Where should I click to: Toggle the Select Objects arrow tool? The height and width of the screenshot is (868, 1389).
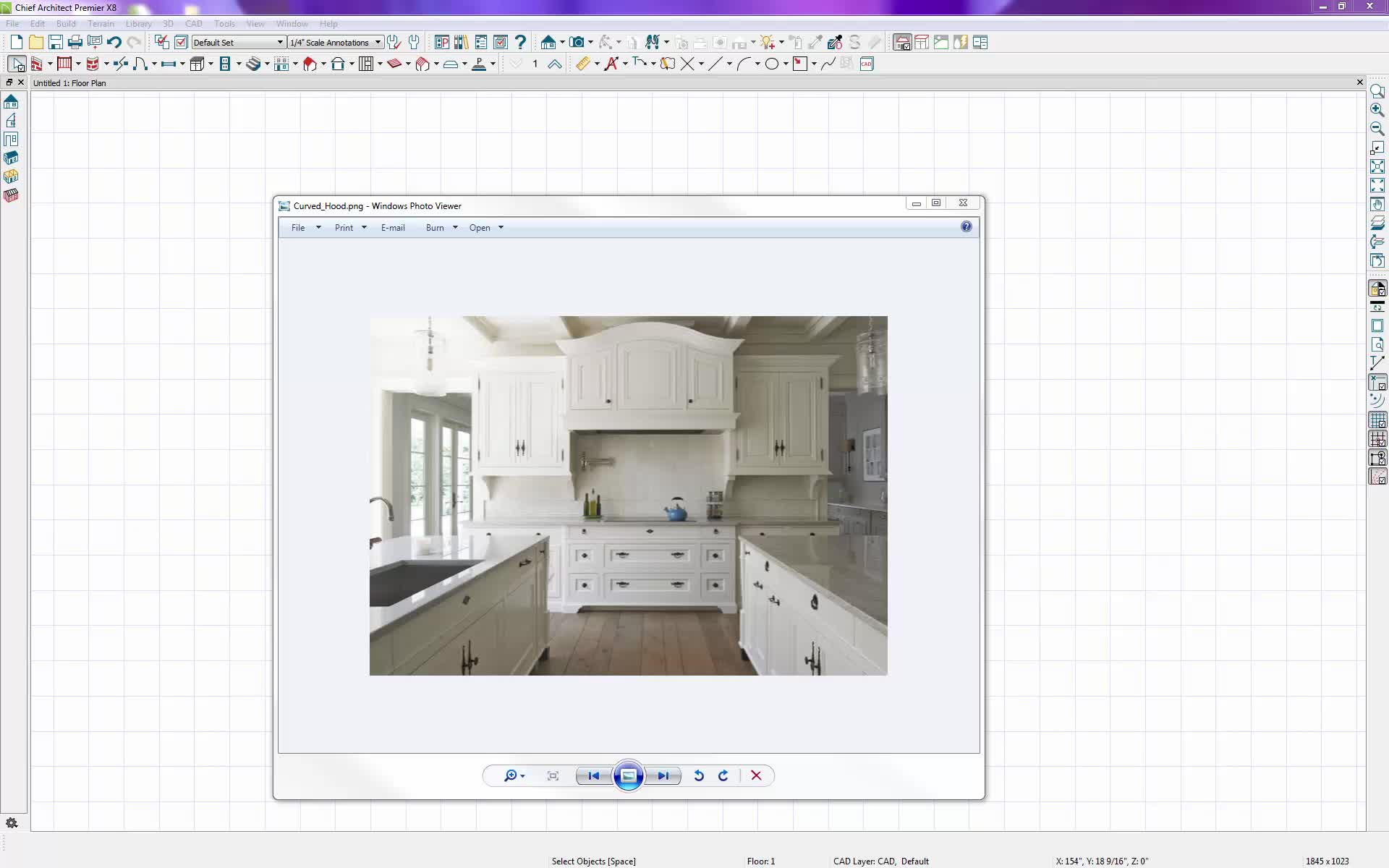click(17, 64)
